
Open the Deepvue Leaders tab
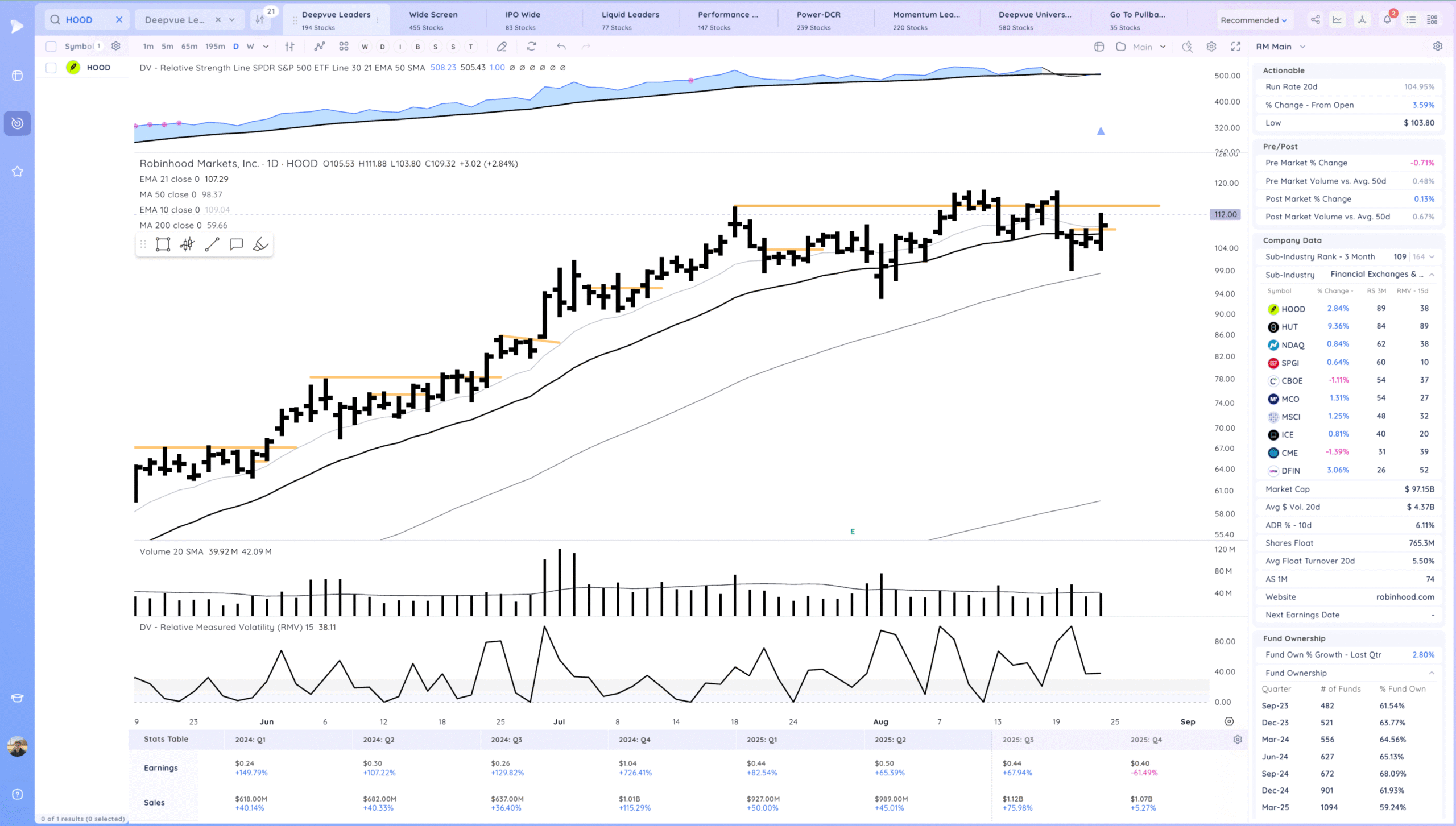click(336, 20)
